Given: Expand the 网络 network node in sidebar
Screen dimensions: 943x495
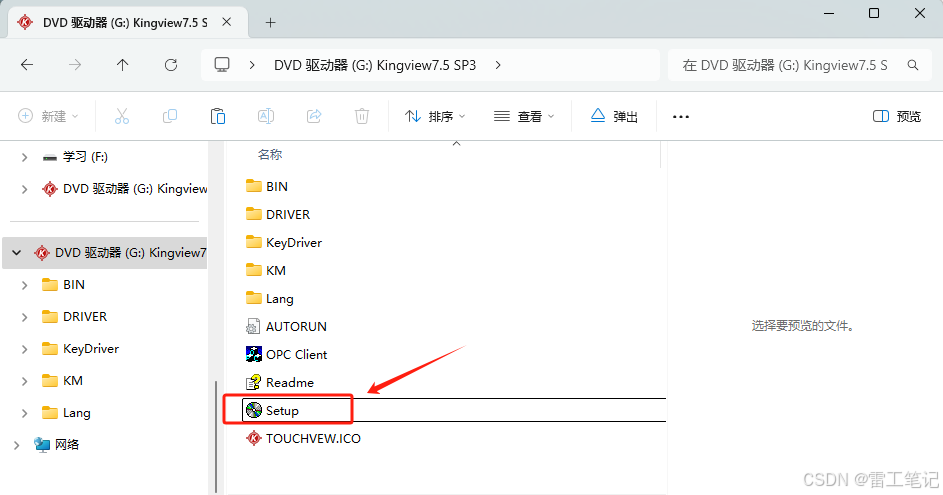Looking at the screenshot, I should (x=17, y=445).
